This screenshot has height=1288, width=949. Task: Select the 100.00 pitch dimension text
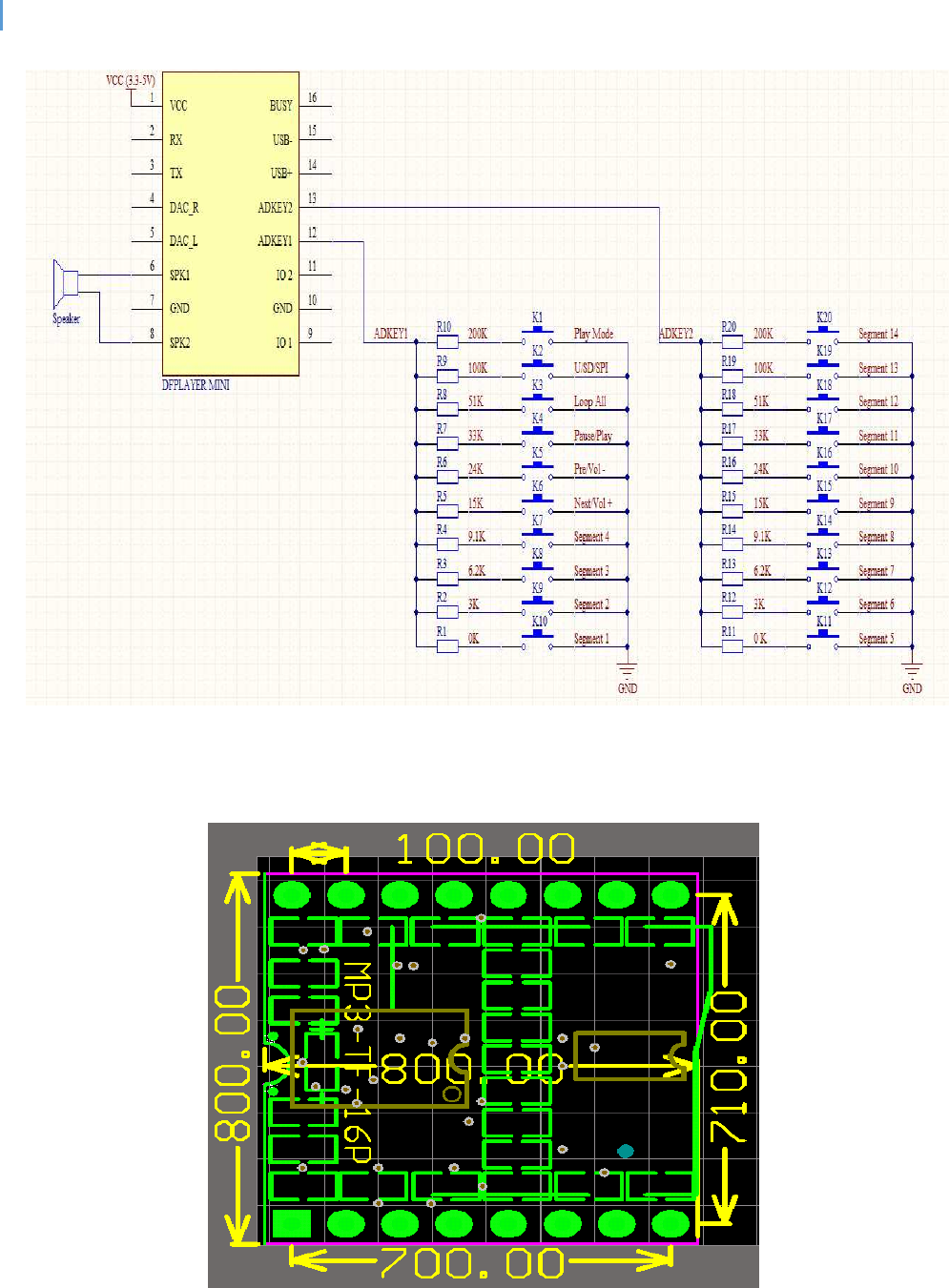tap(485, 848)
